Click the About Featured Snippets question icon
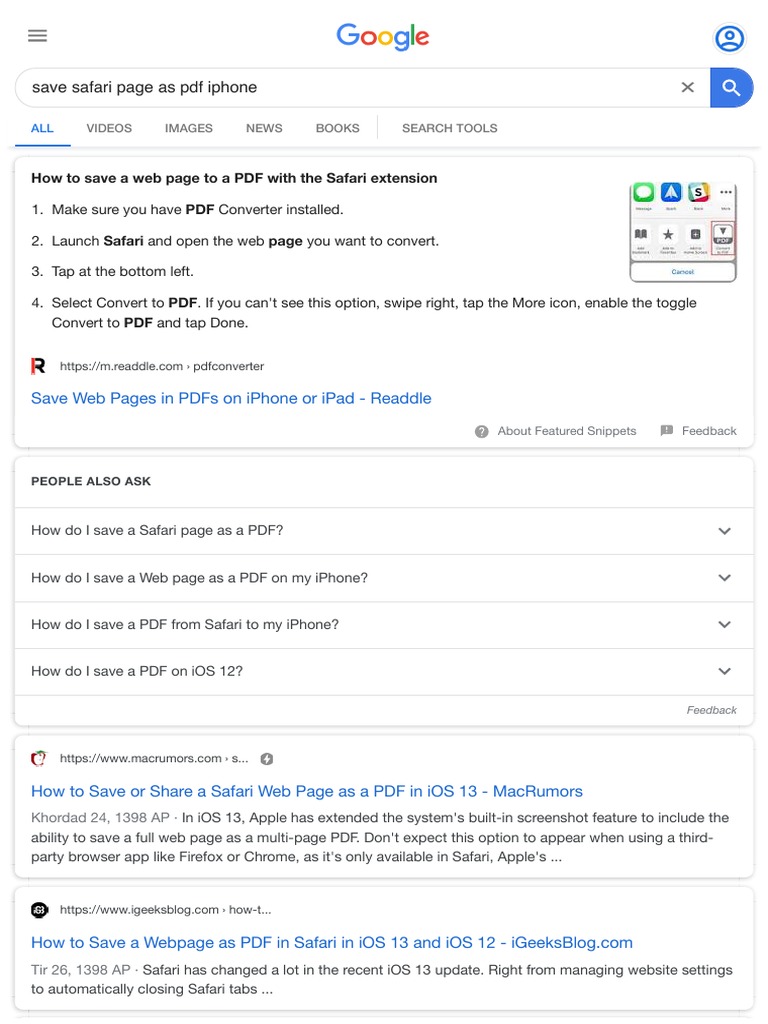Image resolution: width=768 pixels, height=1024 pixels. click(482, 431)
